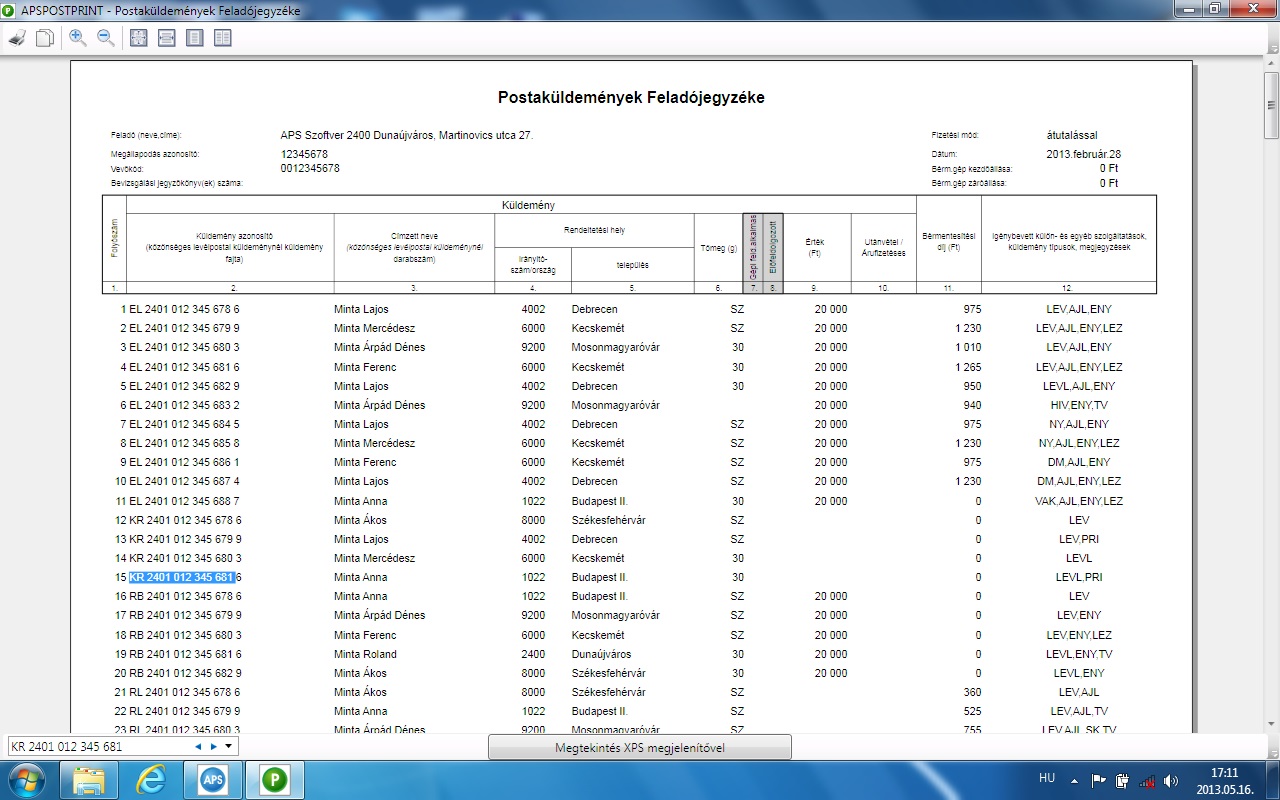Click payment method átutalással

[x=1072, y=134]
